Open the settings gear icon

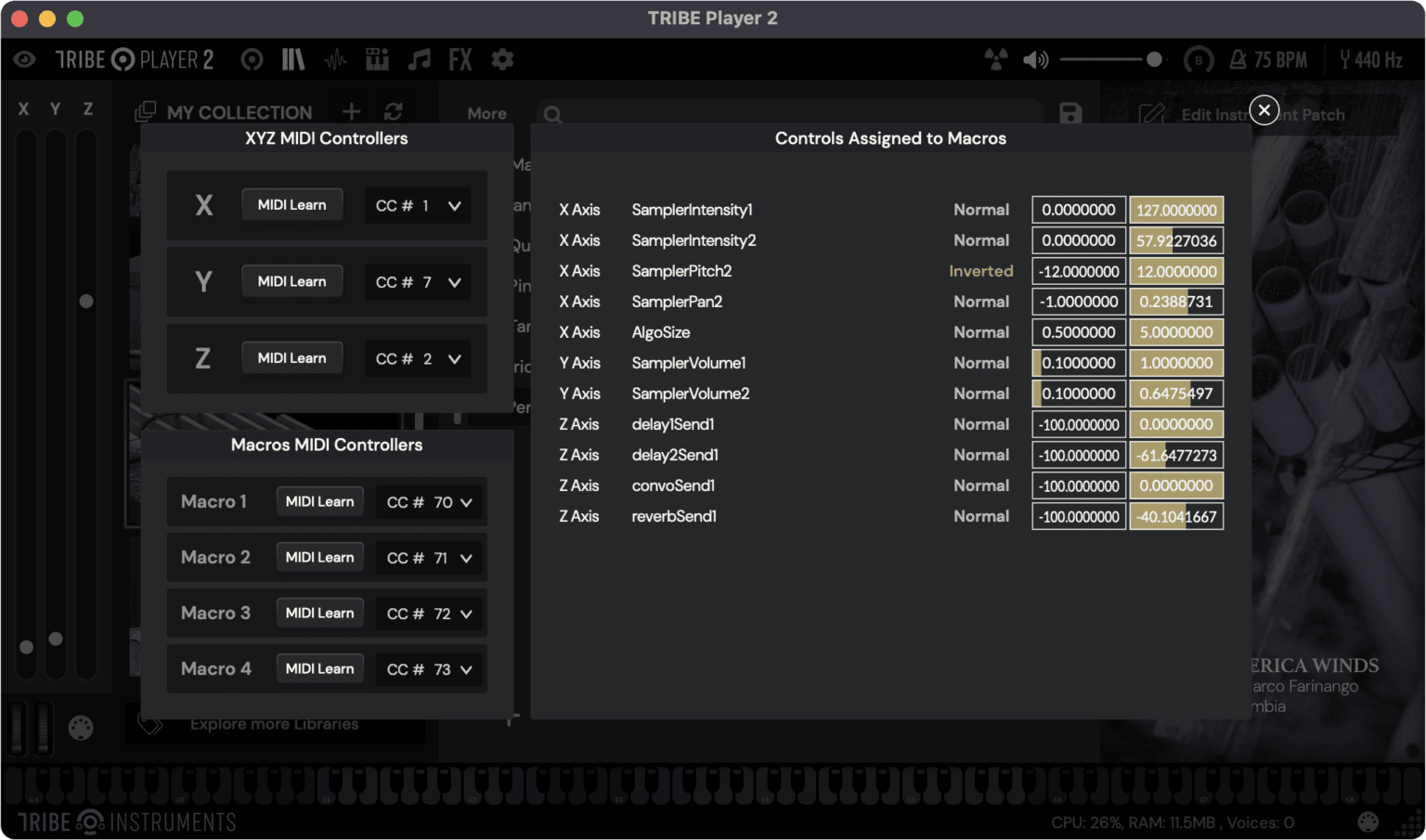(502, 59)
